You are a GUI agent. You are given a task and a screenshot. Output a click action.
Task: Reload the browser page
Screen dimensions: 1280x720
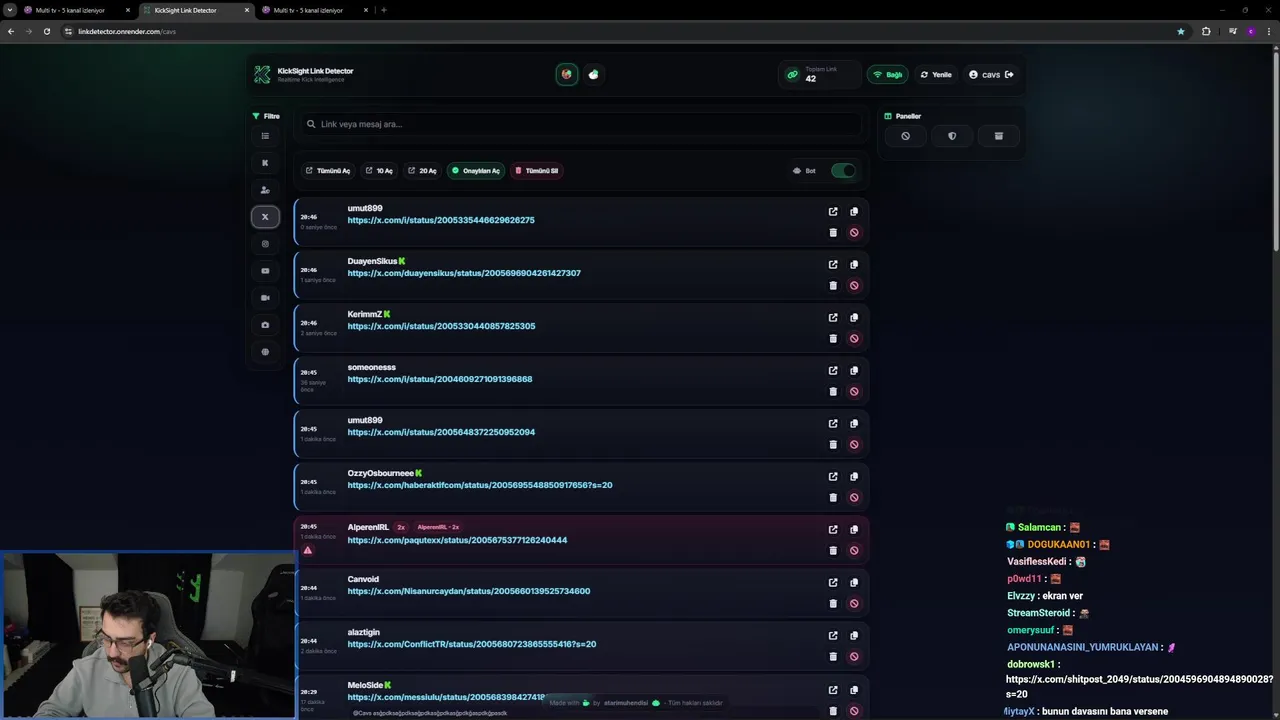pyautogui.click(x=46, y=31)
